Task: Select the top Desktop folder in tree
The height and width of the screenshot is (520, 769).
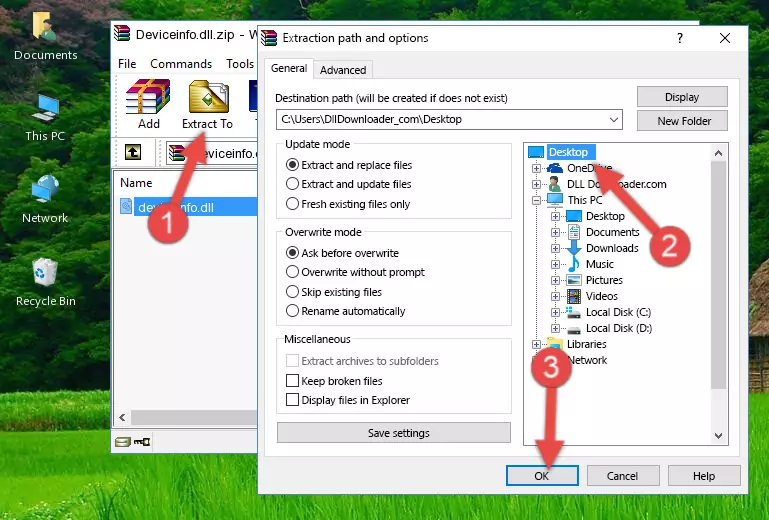Action: coord(568,152)
